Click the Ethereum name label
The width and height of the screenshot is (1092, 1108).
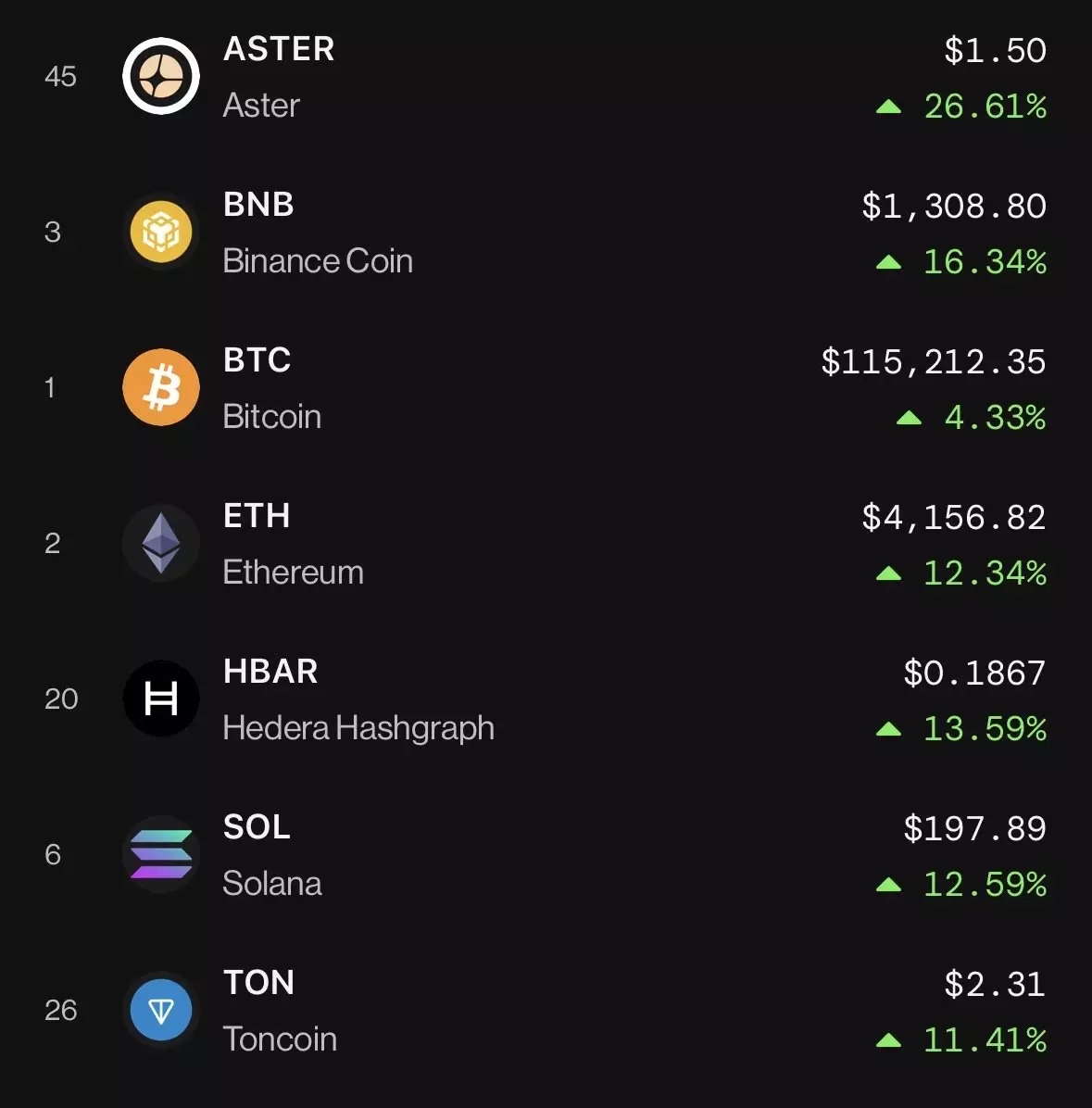pos(293,573)
